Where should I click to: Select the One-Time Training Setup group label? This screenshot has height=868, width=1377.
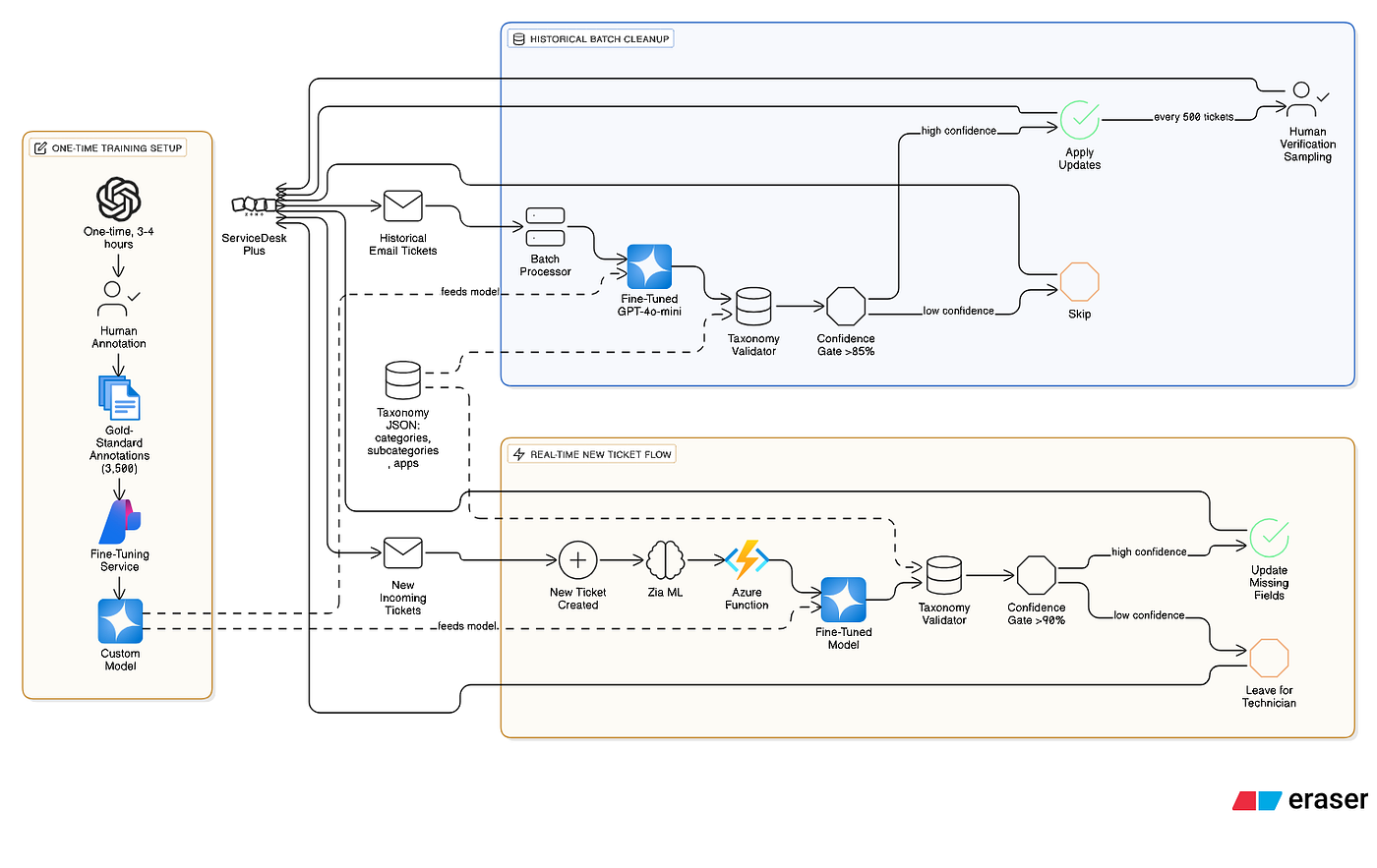(108, 148)
